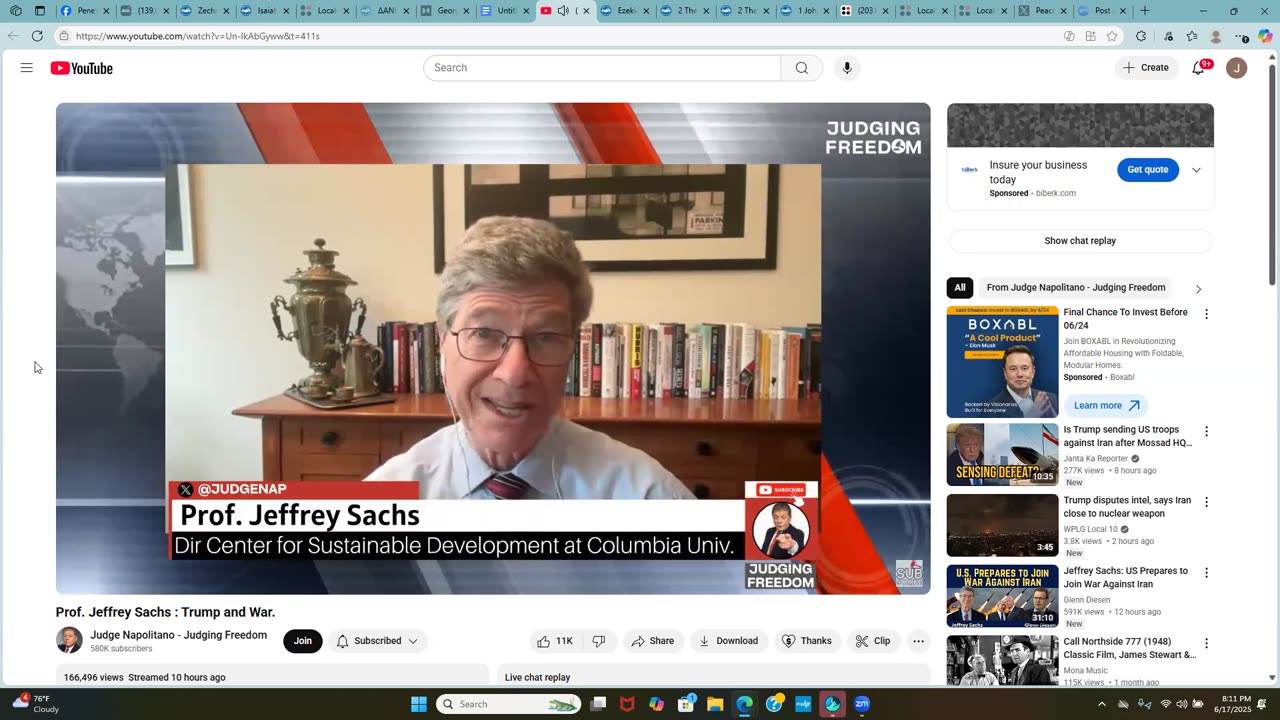Open Copilot sidebar in Edge
The width and height of the screenshot is (1280, 720).
[1265, 36]
